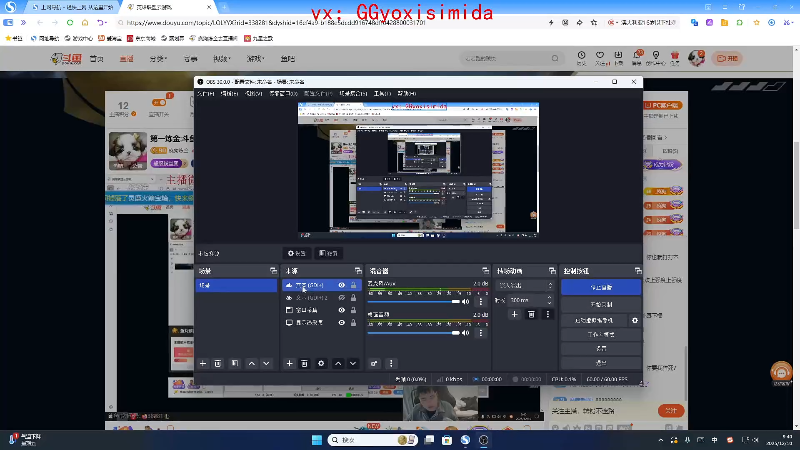Open OBS Settings button in Controls

tap(601, 348)
